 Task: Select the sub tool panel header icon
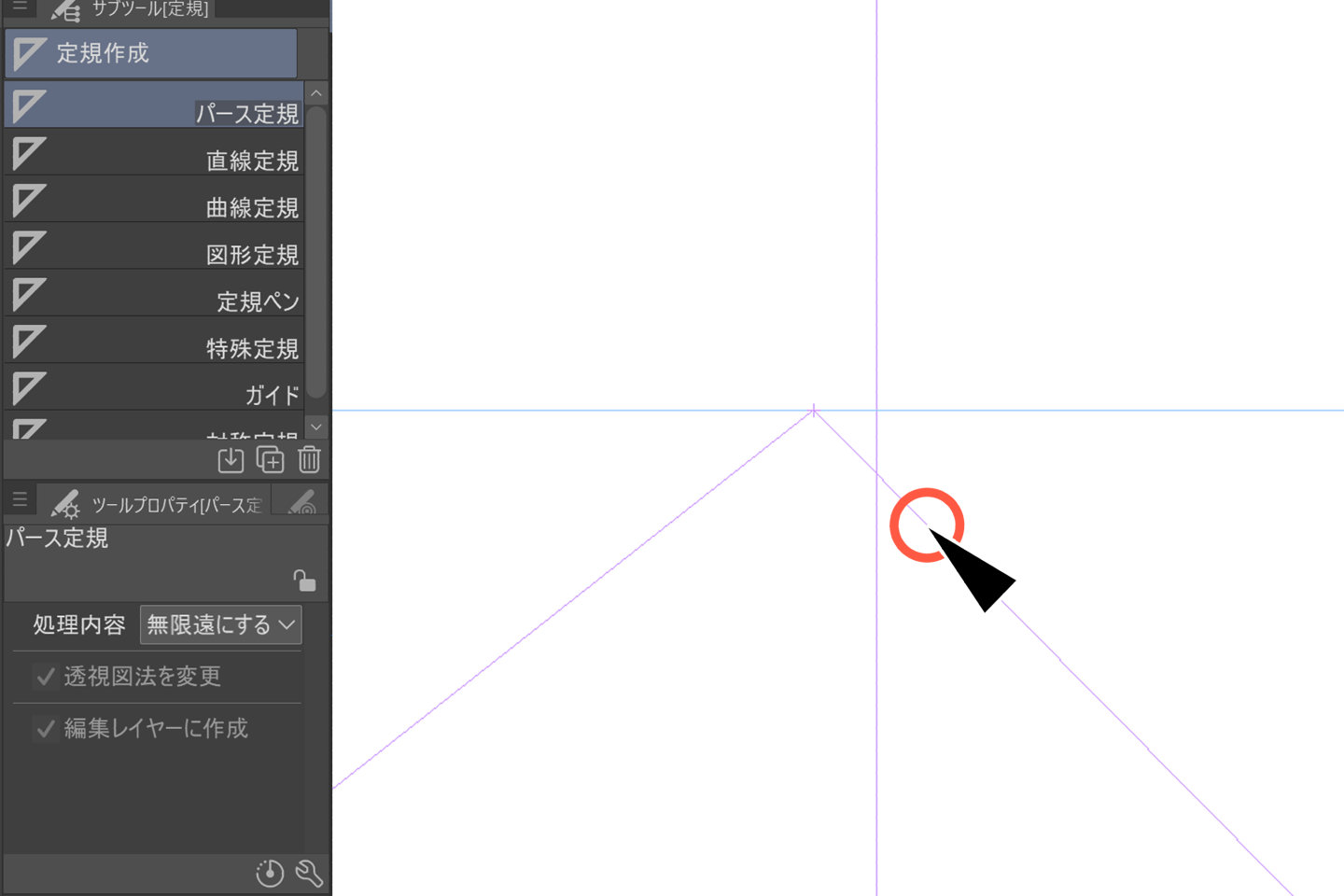tap(65, 10)
